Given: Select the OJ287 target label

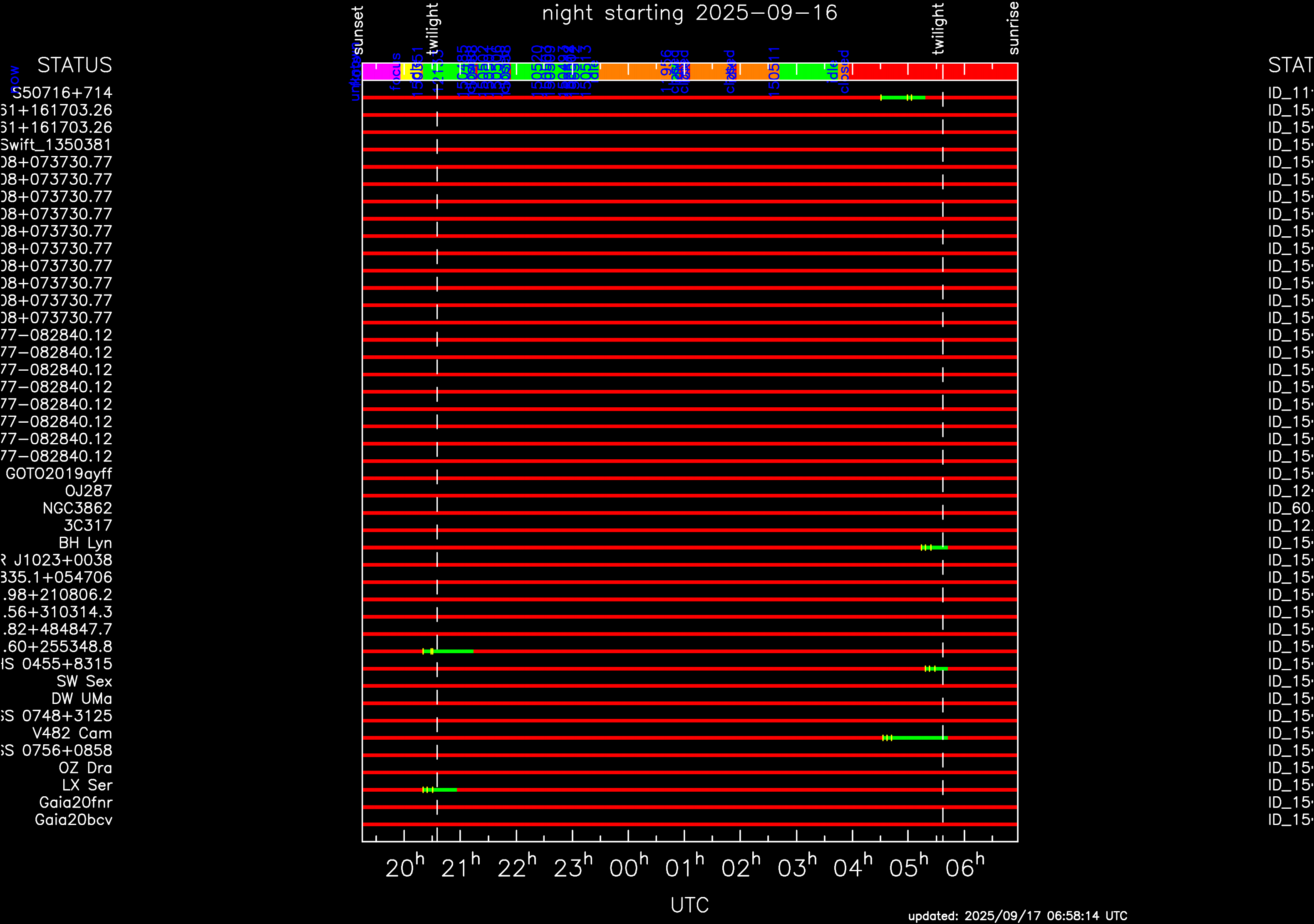Looking at the screenshot, I should 88,491.
